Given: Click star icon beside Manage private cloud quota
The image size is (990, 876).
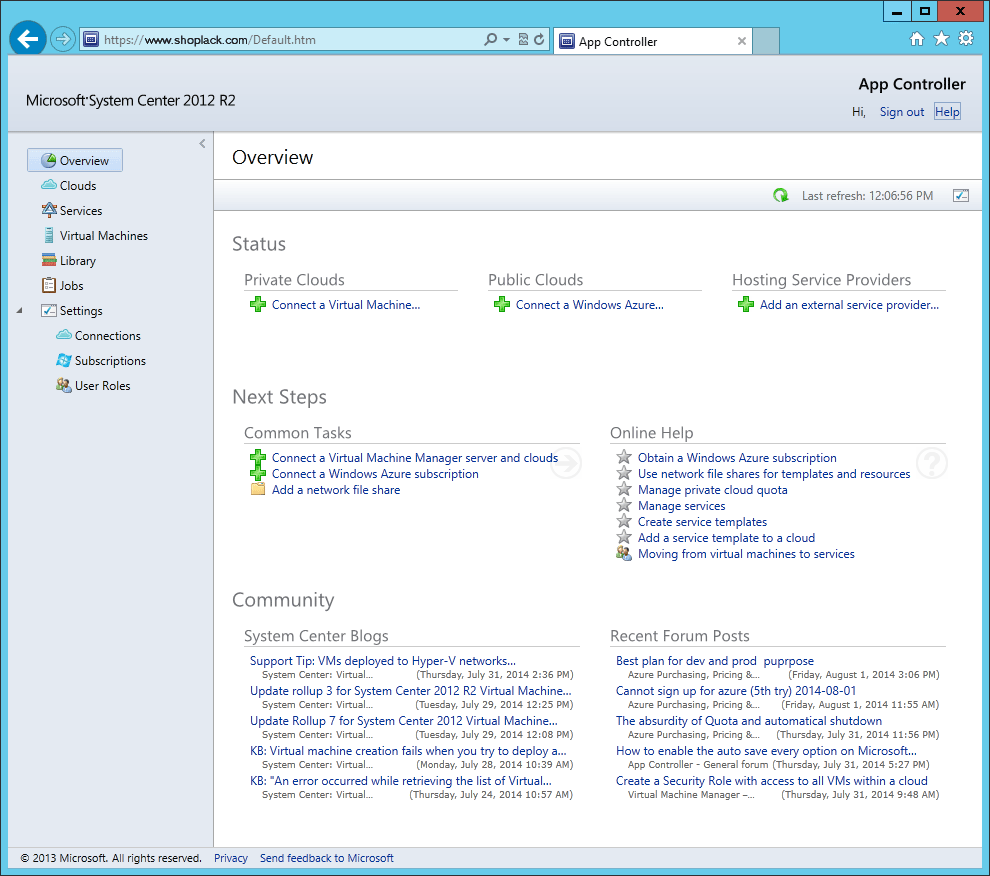Looking at the screenshot, I should coord(624,489).
